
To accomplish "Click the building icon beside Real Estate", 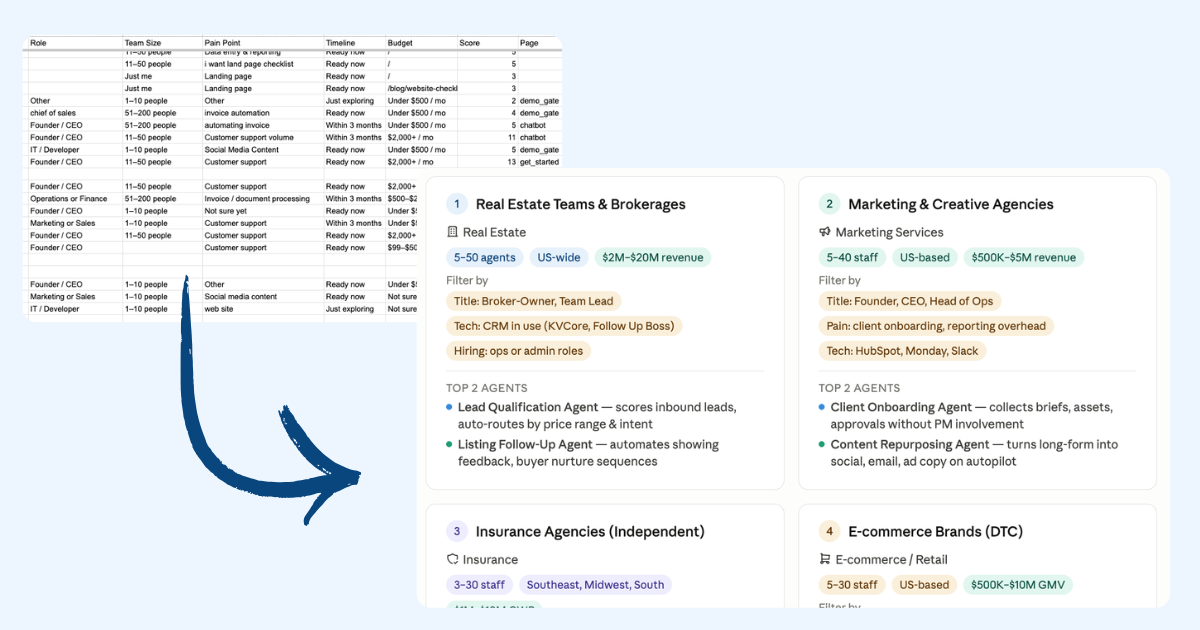I will click(x=452, y=232).
